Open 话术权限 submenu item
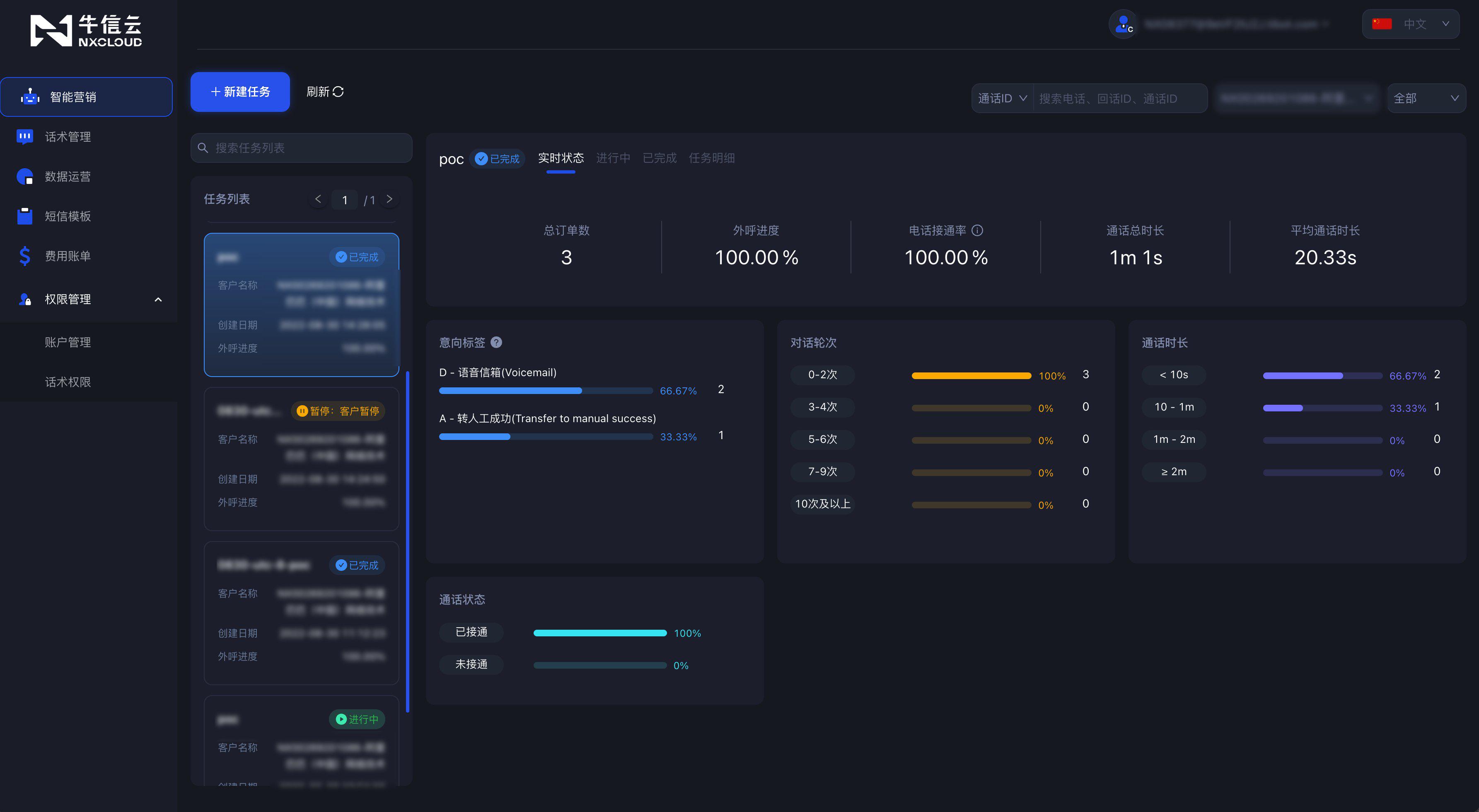 68,382
